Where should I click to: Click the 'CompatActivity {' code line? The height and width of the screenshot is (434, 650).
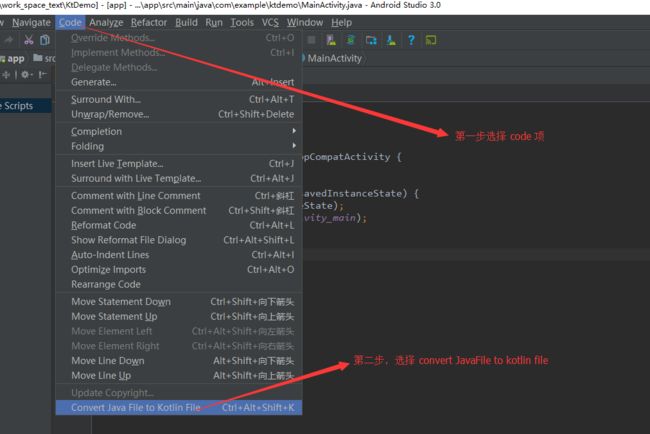click(x=352, y=157)
